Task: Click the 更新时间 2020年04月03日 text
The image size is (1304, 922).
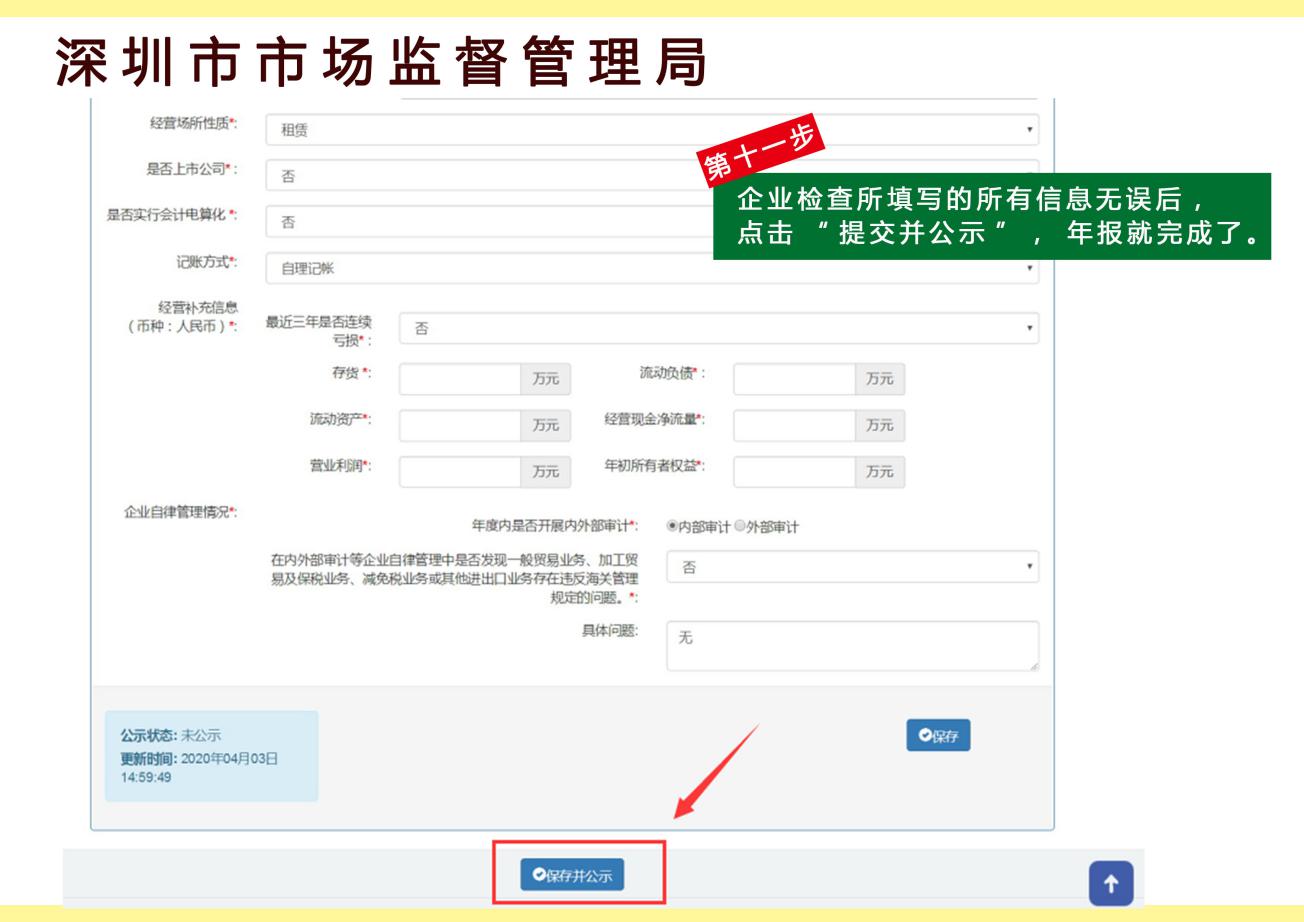Action: 198,766
